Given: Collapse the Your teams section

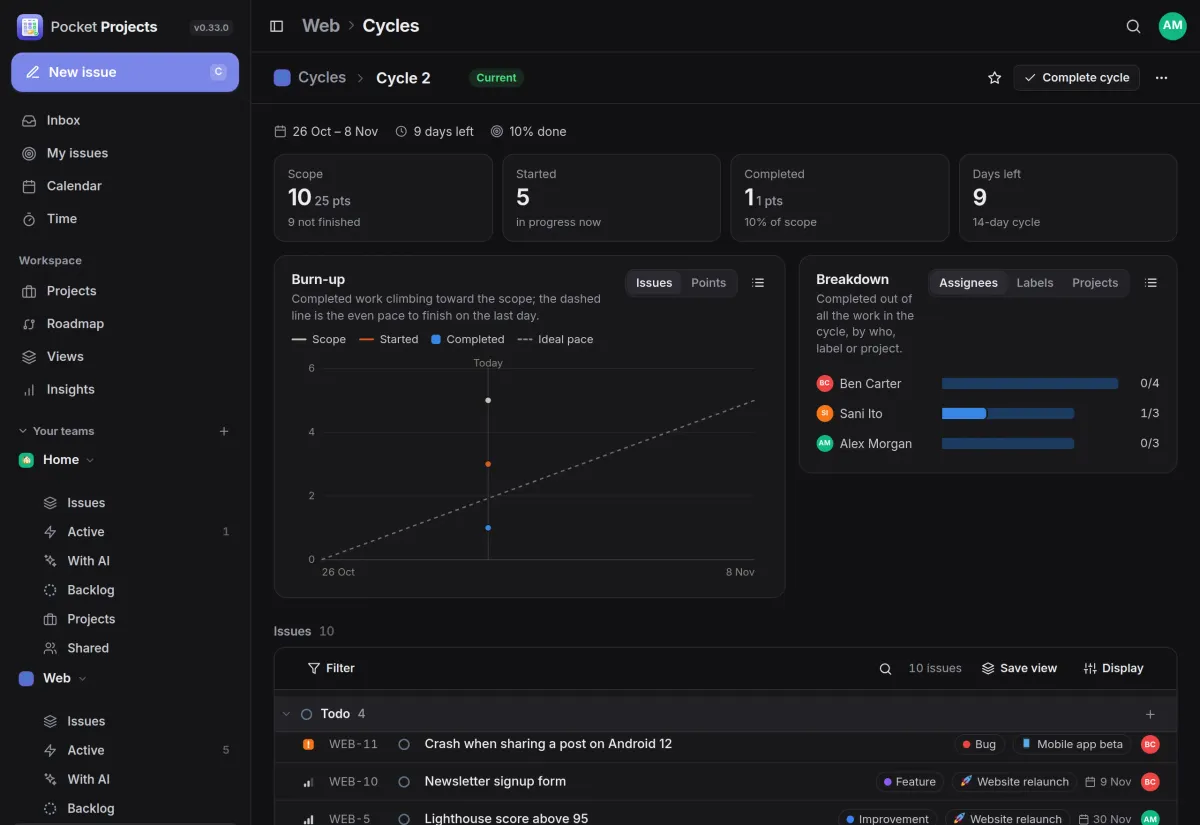Looking at the screenshot, I should pos(56,431).
